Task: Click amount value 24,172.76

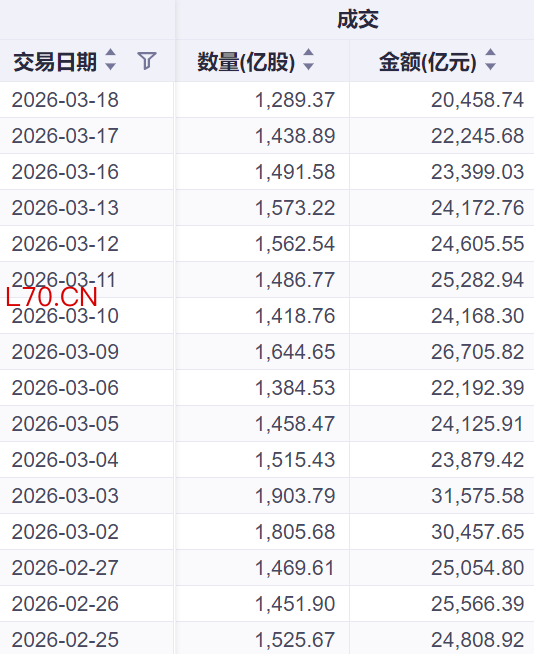Action: tap(477, 208)
